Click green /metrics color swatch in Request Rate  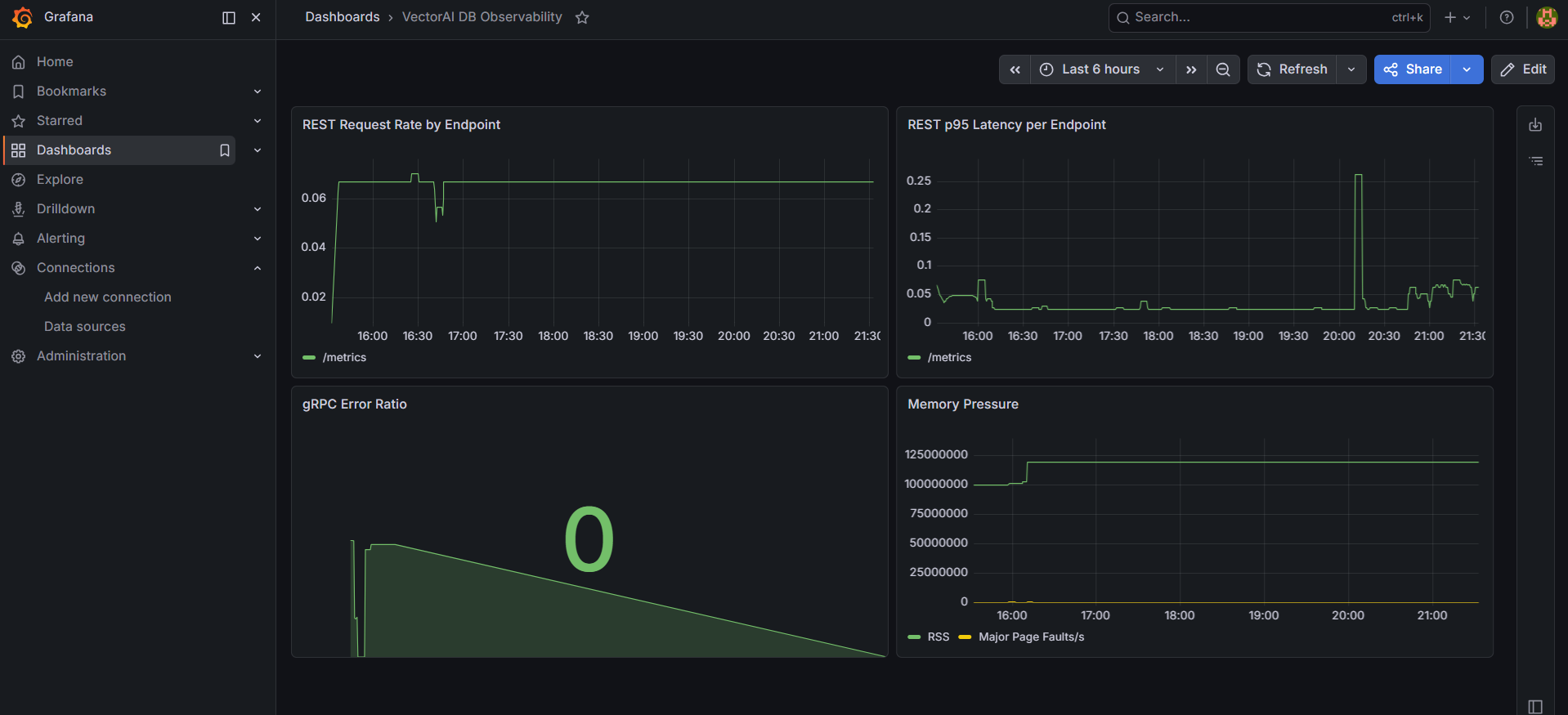309,358
